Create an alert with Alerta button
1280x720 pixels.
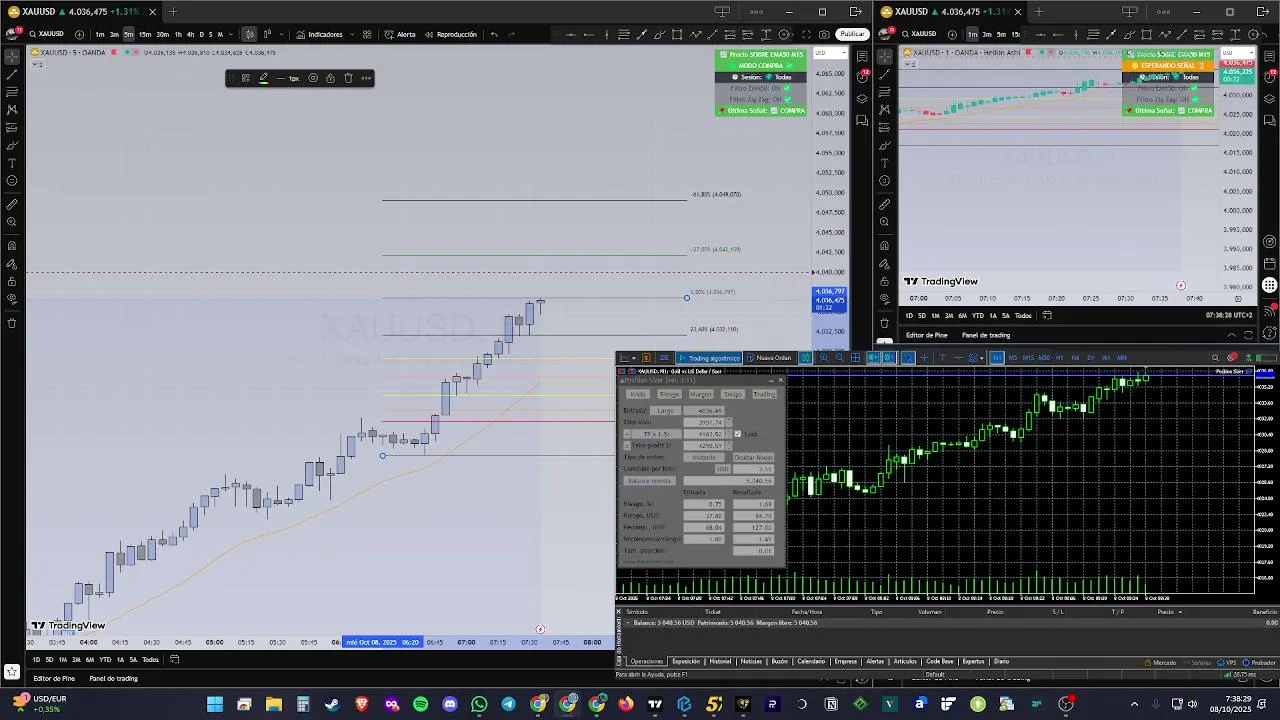click(x=399, y=34)
